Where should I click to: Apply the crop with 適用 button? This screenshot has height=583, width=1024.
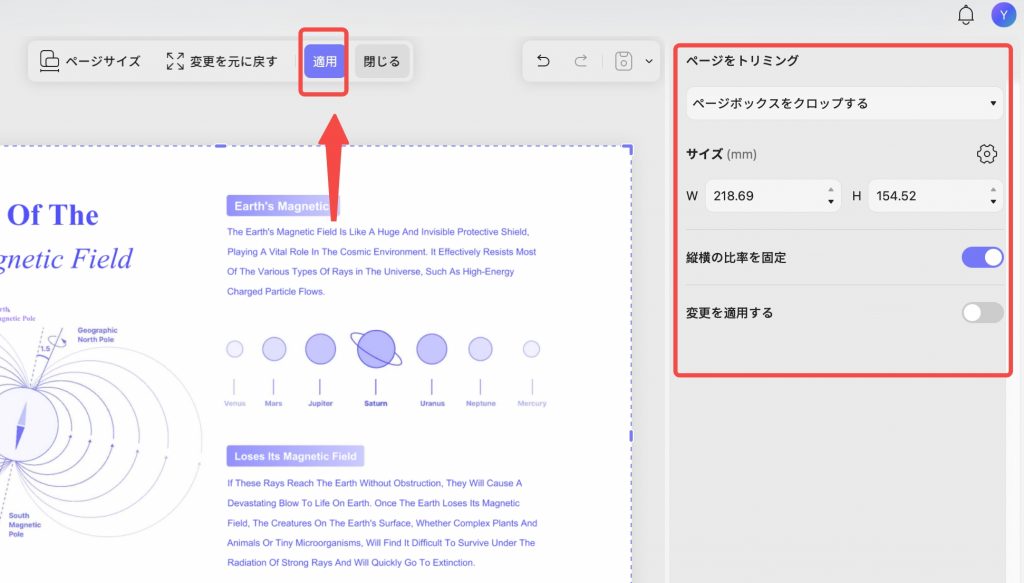[325, 61]
